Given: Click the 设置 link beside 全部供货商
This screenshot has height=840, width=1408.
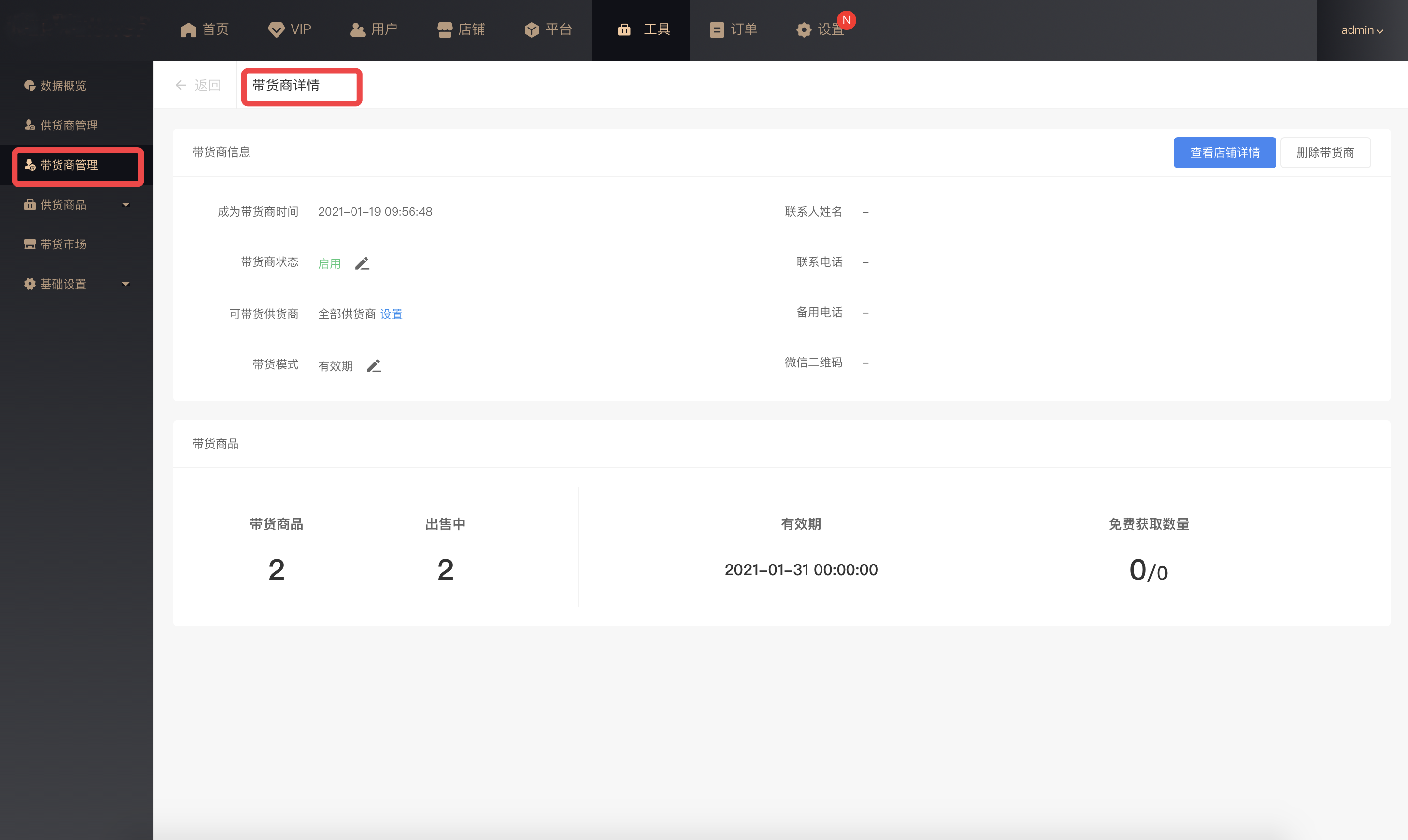Looking at the screenshot, I should 391,314.
